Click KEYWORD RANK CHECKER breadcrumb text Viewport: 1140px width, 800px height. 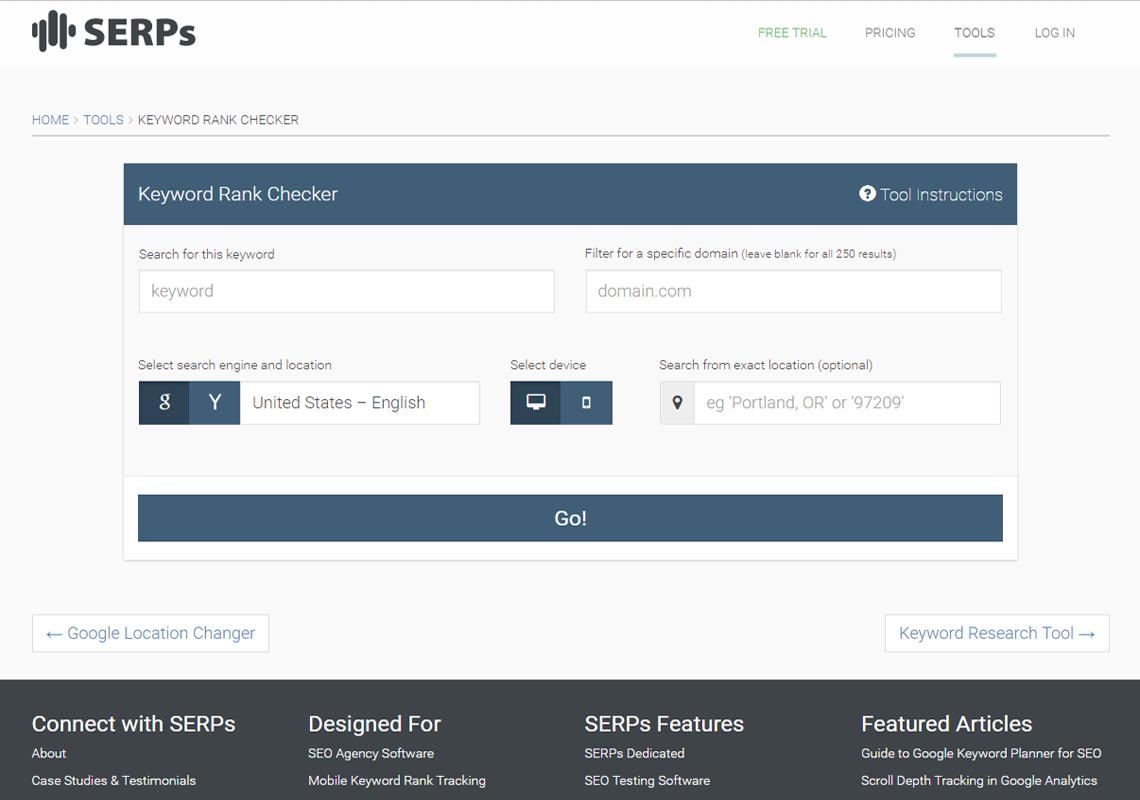tap(218, 120)
